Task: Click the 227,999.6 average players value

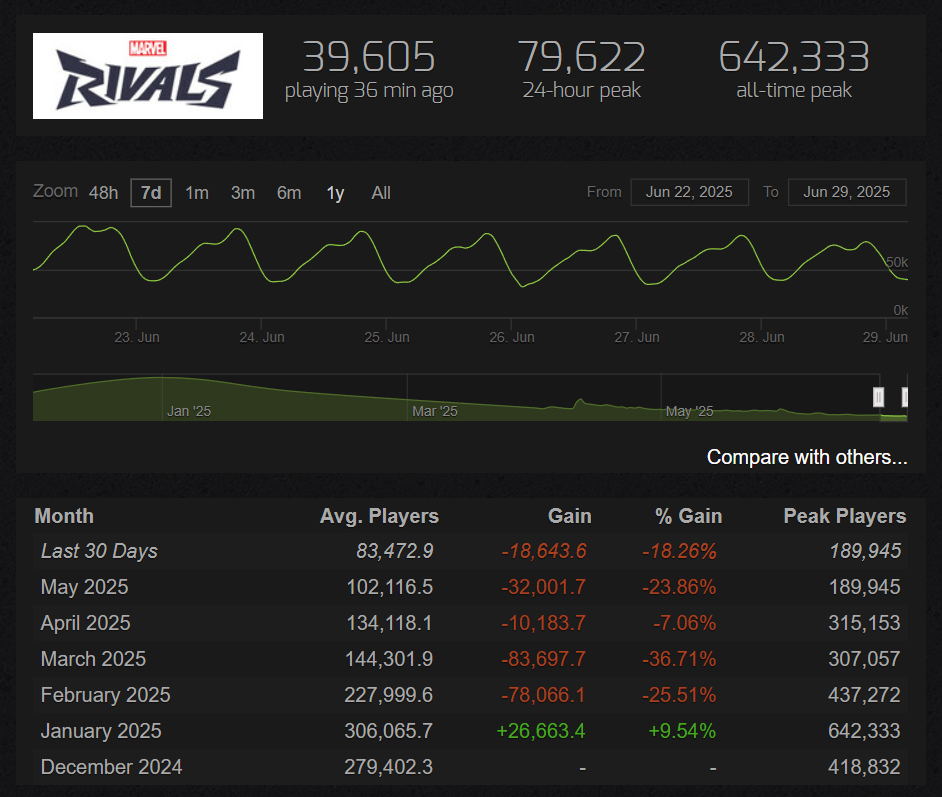Action: click(x=389, y=695)
